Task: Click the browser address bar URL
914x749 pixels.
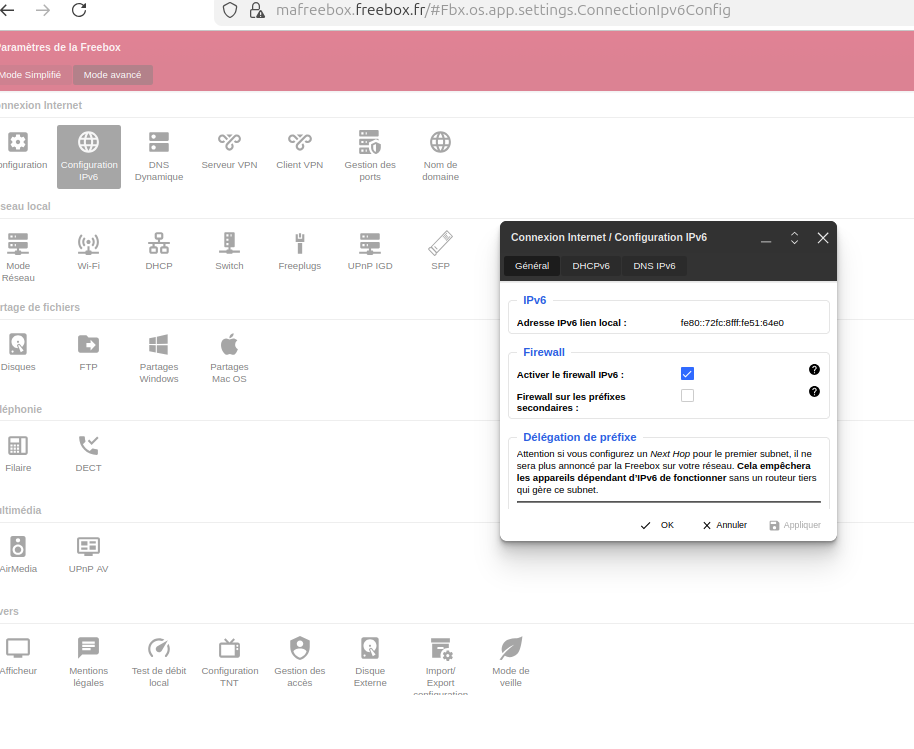Action: (x=503, y=10)
